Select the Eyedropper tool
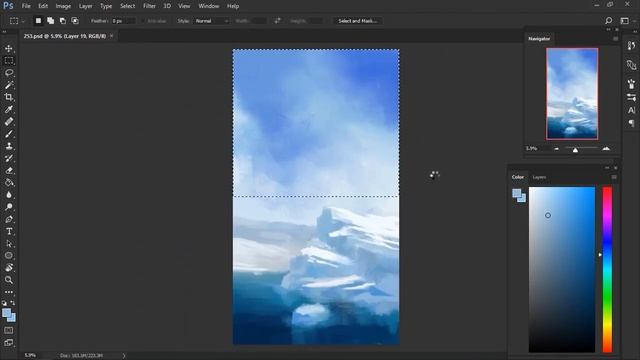 [x=9, y=109]
